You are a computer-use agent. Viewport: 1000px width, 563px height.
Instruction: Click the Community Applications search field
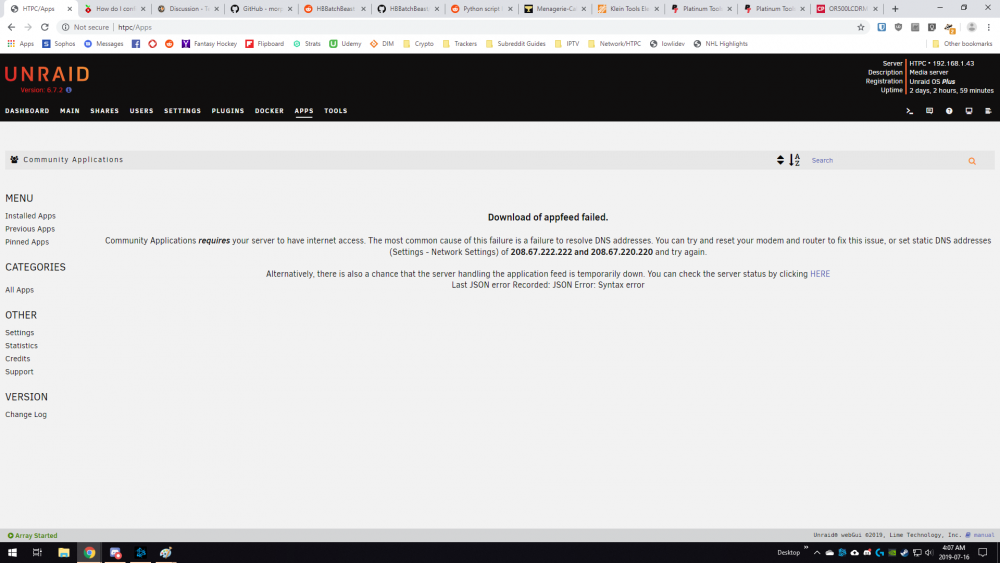pyautogui.click(x=886, y=161)
